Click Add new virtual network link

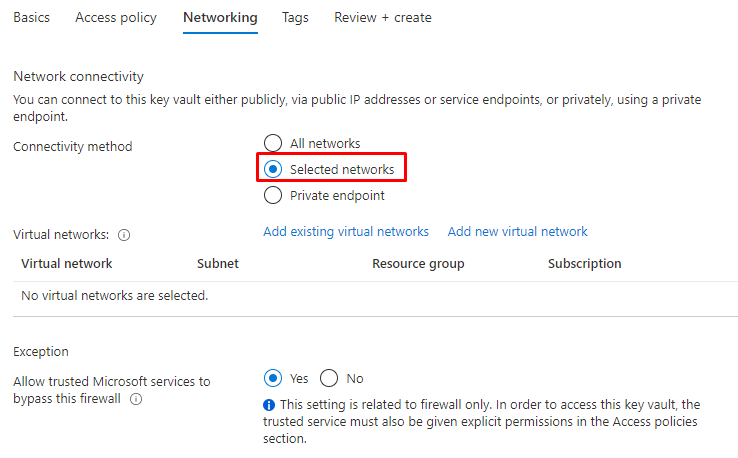click(518, 231)
